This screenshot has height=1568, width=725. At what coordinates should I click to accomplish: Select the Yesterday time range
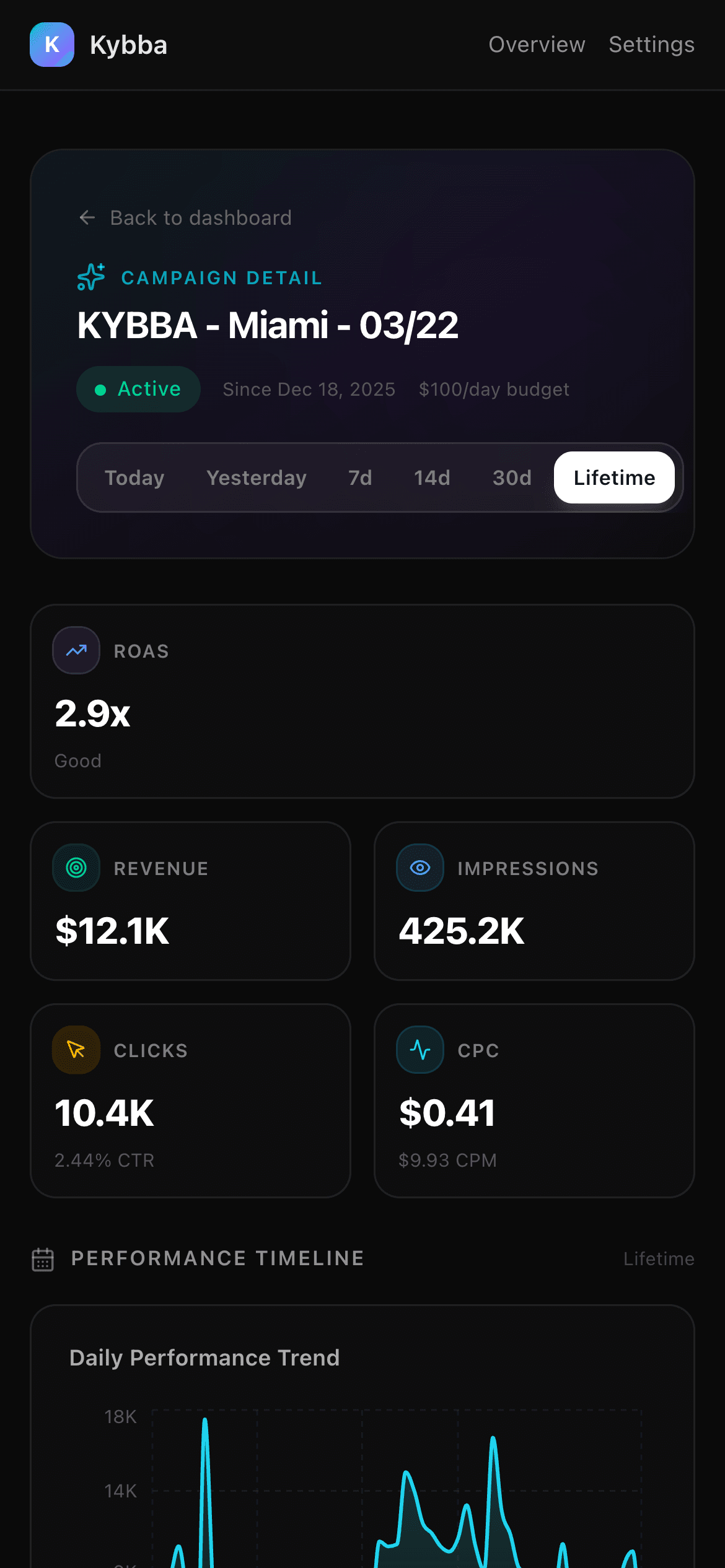[257, 477]
